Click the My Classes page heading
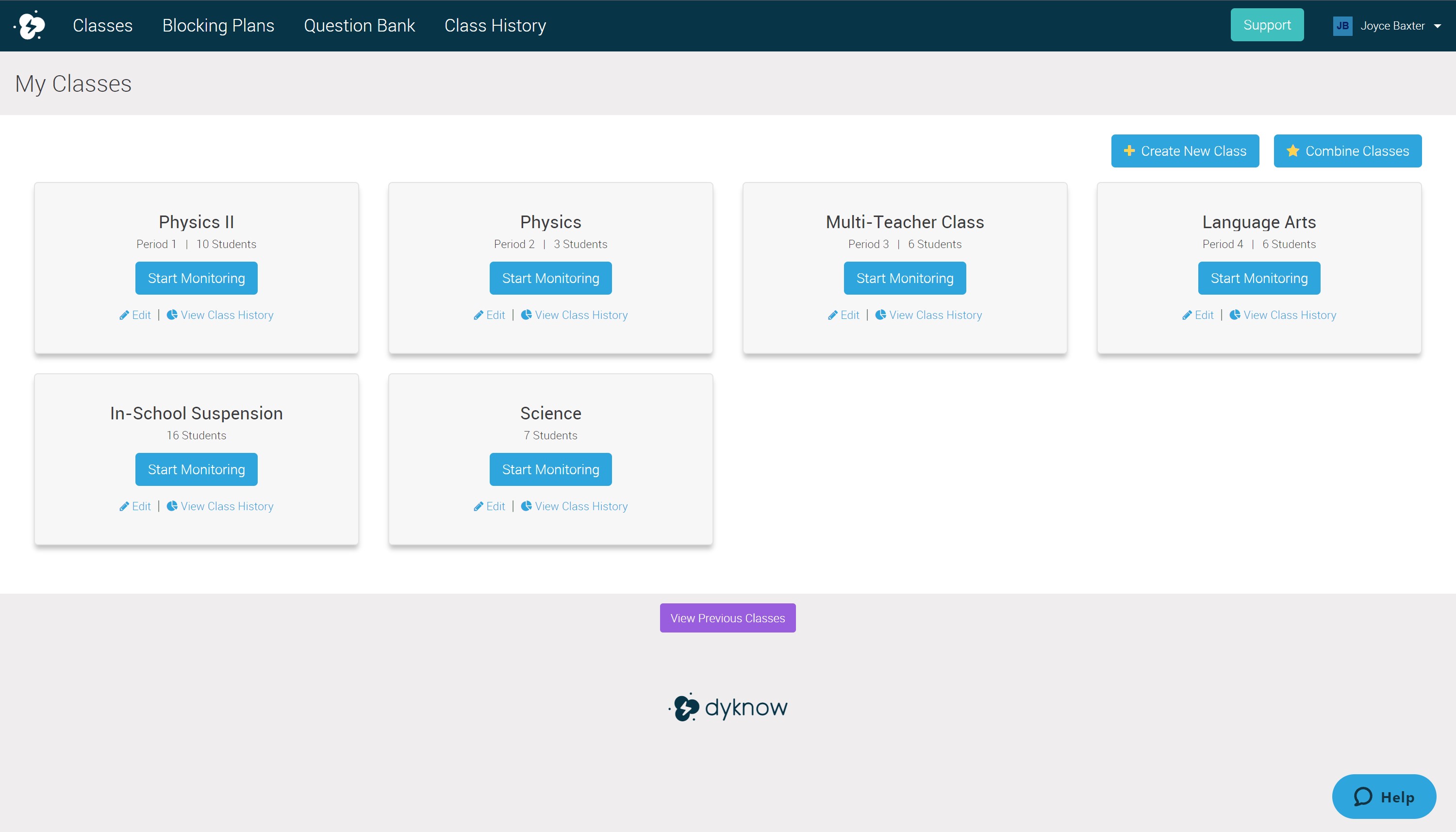 pyautogui.click(x=74, y=84)
